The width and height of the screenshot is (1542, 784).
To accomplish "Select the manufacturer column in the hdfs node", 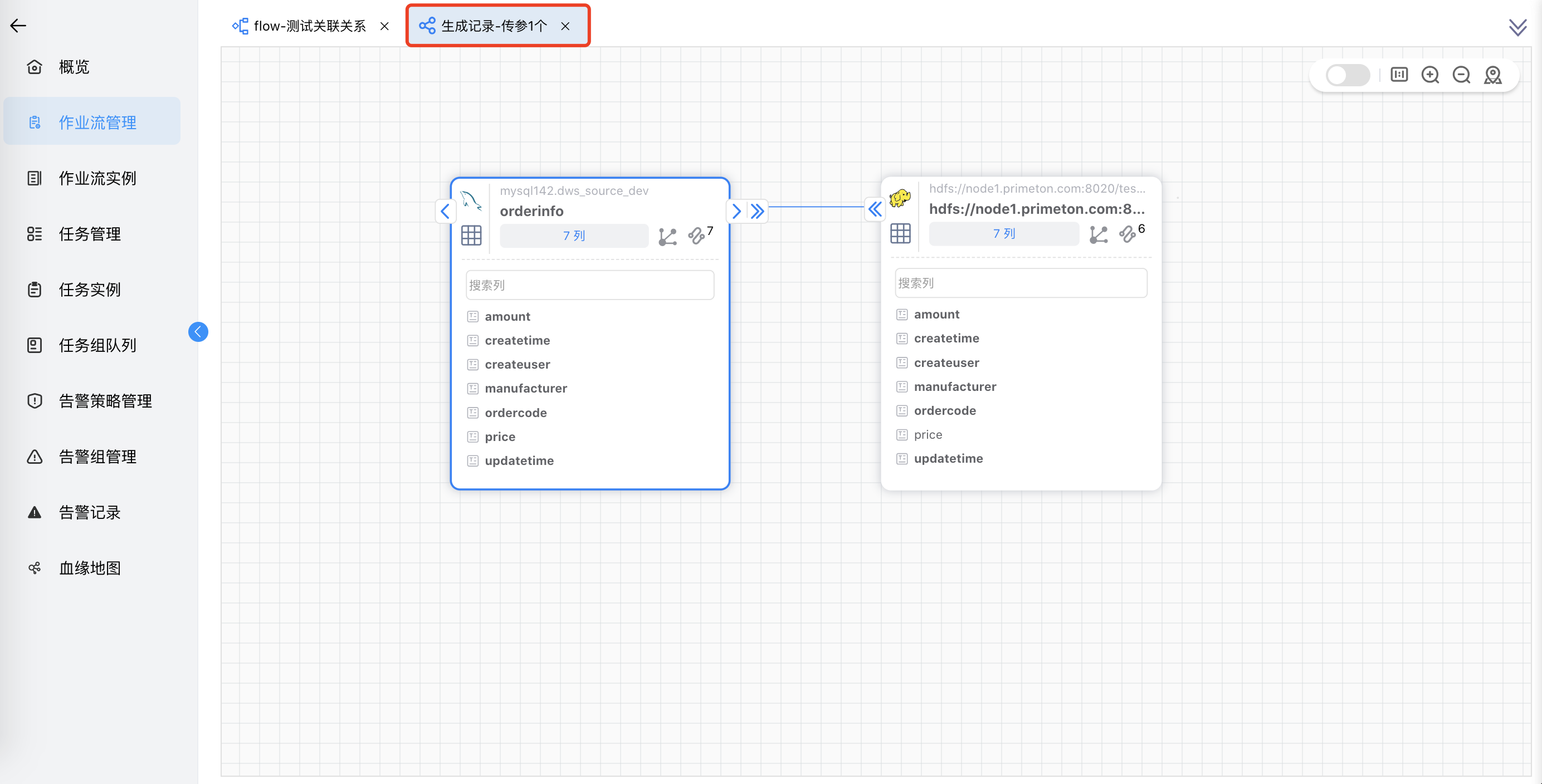I will click(x=955, y=386).
